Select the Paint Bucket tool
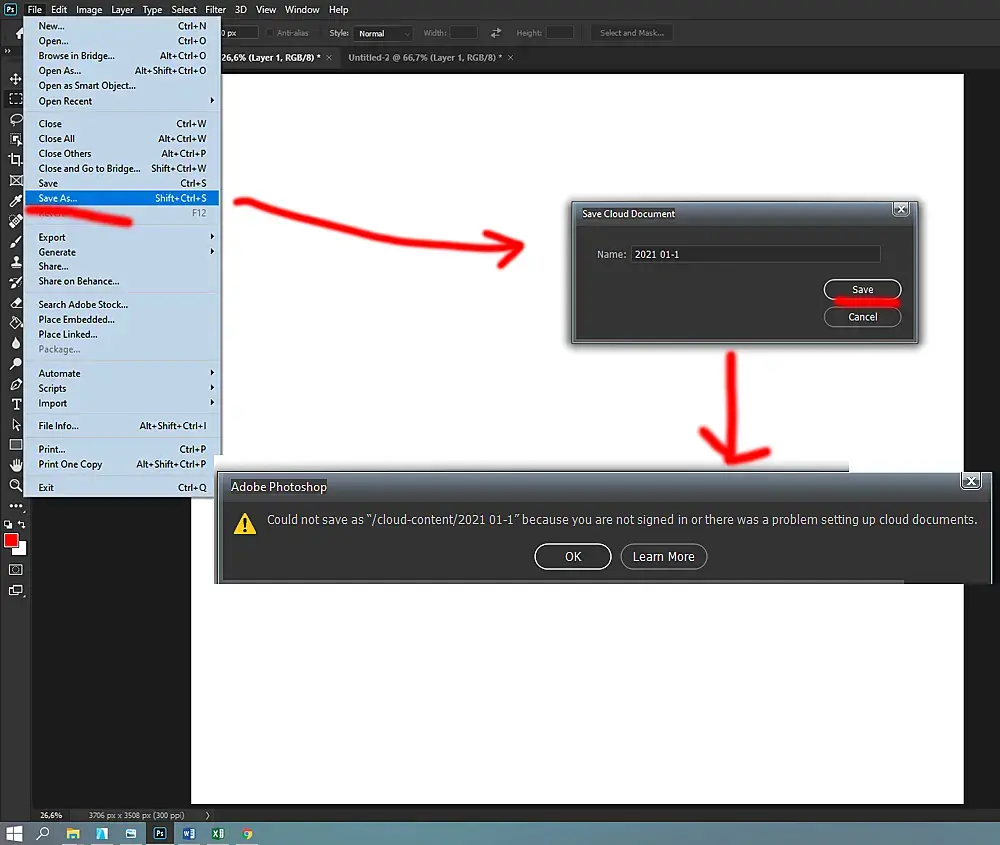 pyautogui.click(x=15, y=323)
